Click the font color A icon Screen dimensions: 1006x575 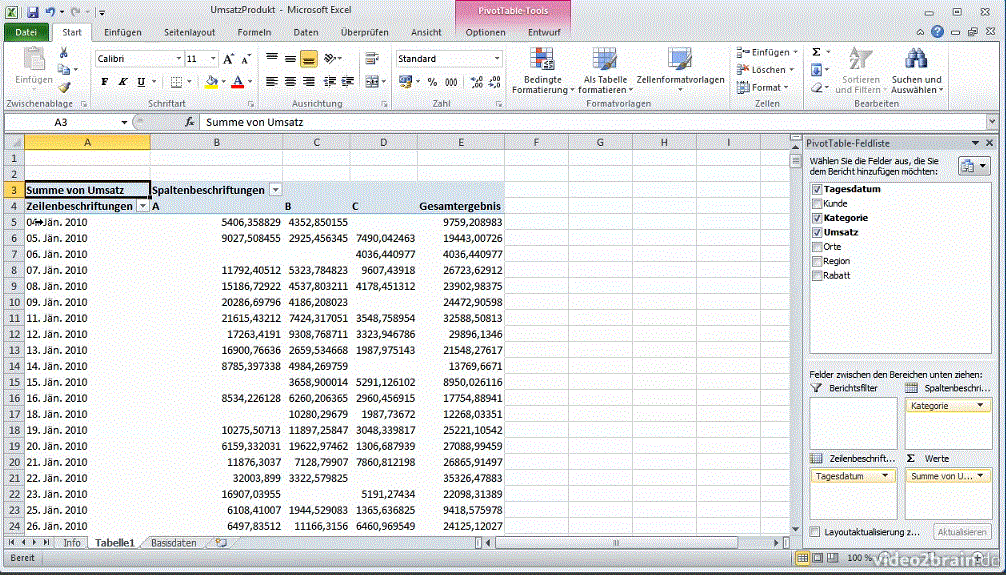coord(237,82)
